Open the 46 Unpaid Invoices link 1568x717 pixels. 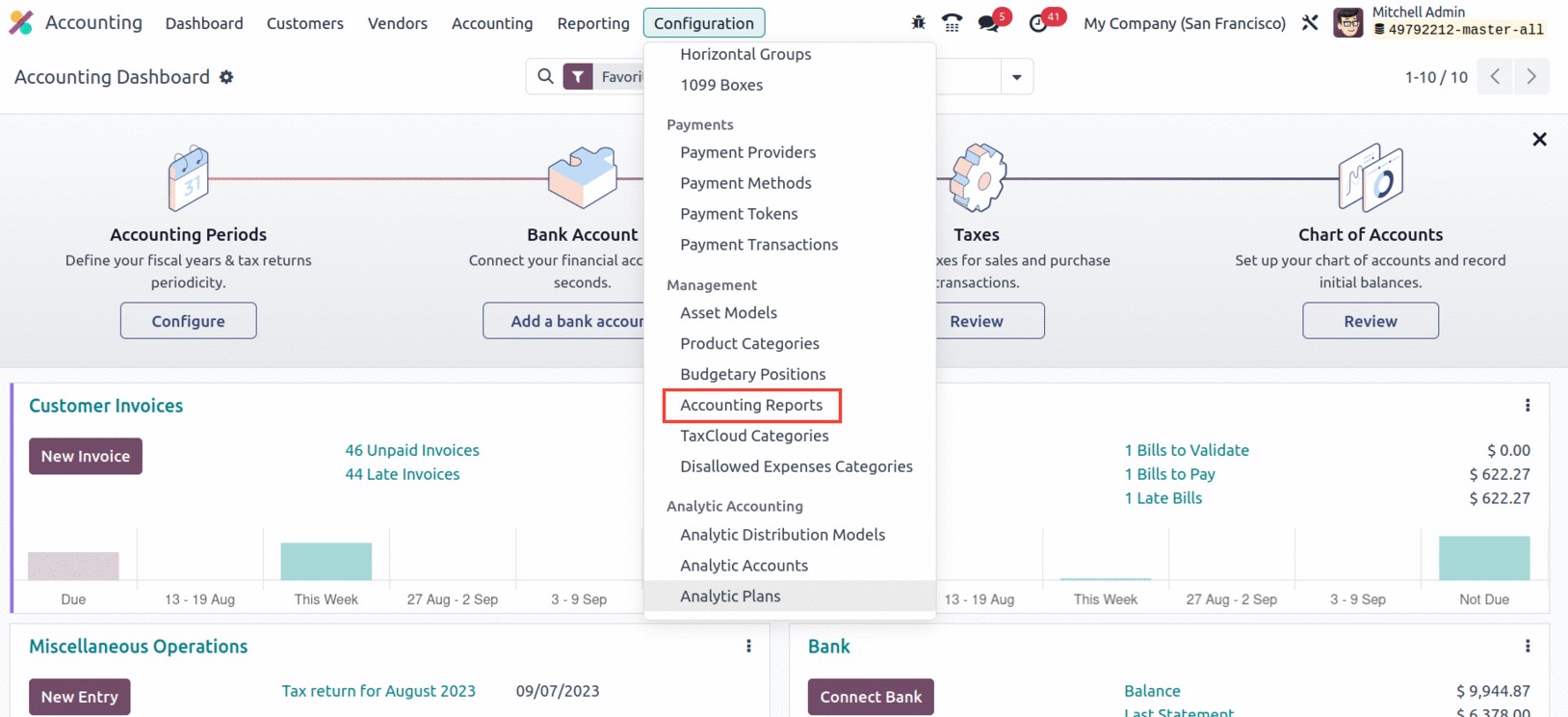click(412, 450)
